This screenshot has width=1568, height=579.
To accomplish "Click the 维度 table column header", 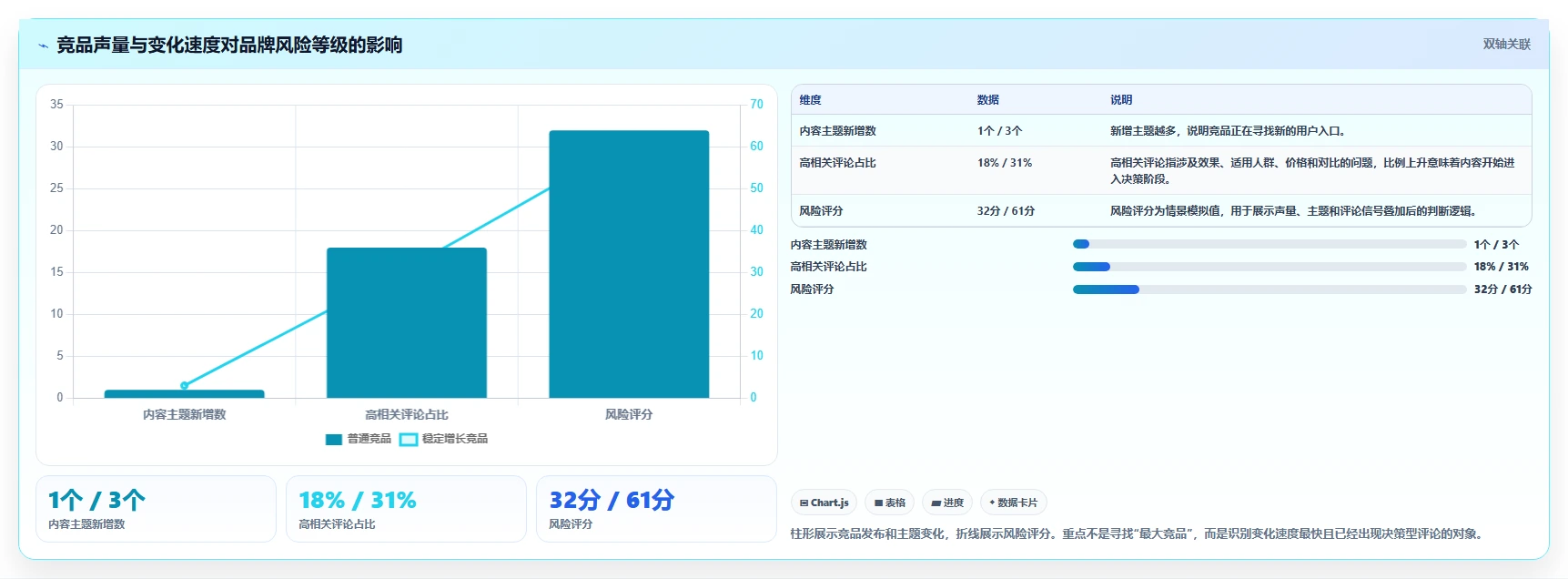I will click(810, 100).
